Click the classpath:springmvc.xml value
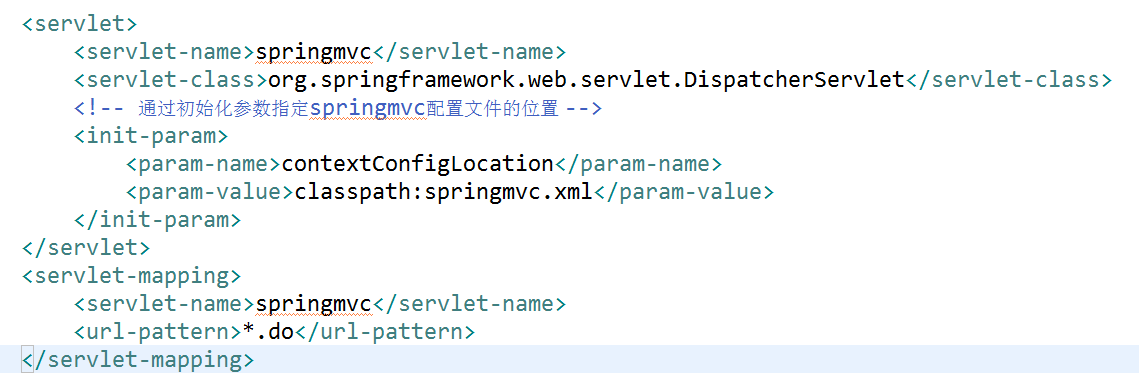The height and width of the screenshot is (384, 1139). 445,192
